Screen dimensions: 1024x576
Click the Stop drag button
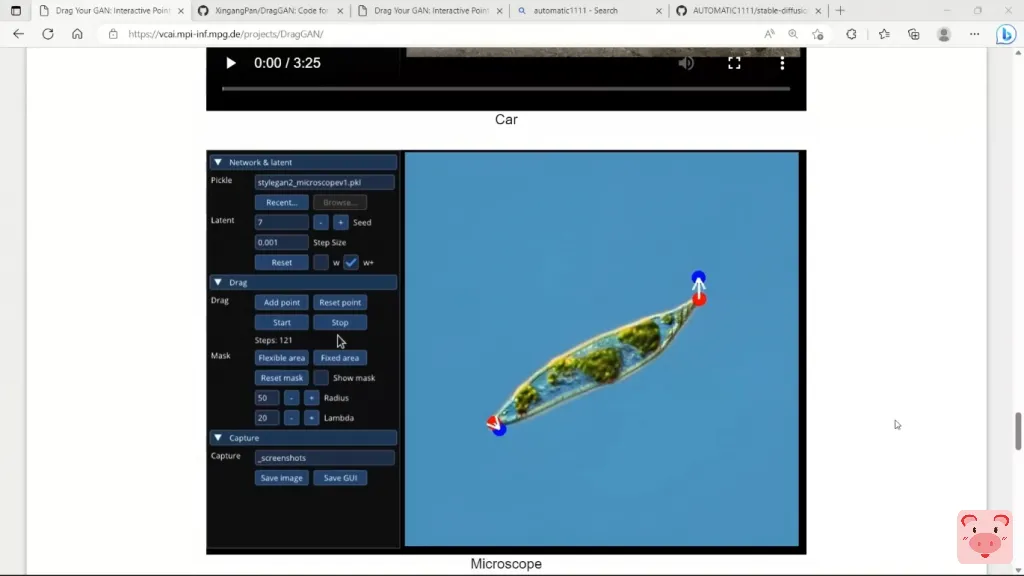tap(340, 322)
